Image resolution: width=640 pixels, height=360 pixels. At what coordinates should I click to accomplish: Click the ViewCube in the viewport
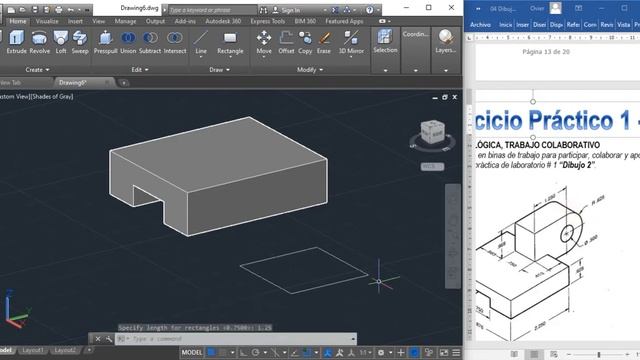tap(432, 131)
